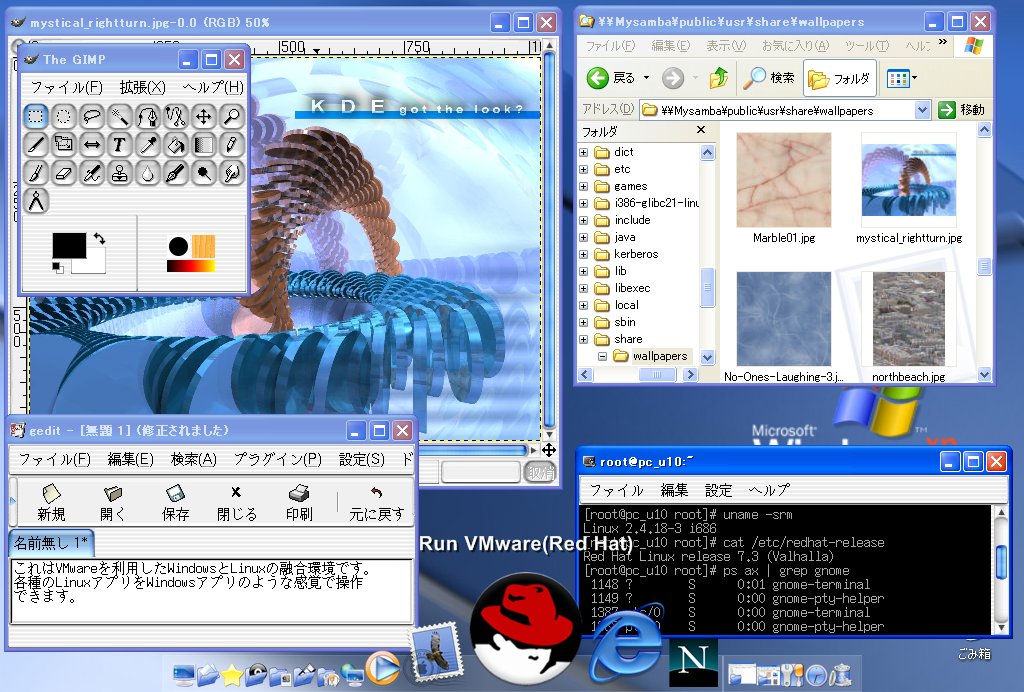Open the wood pattern selector in GIMP

tap(203, 246)
